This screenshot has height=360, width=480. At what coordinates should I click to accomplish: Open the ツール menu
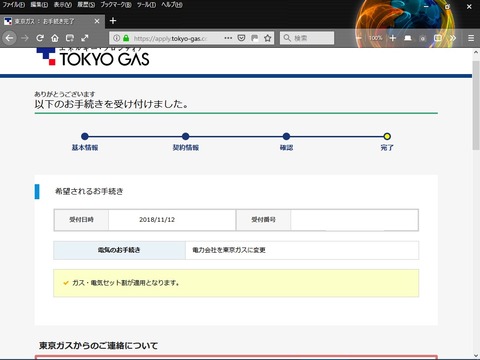point(146,5)
